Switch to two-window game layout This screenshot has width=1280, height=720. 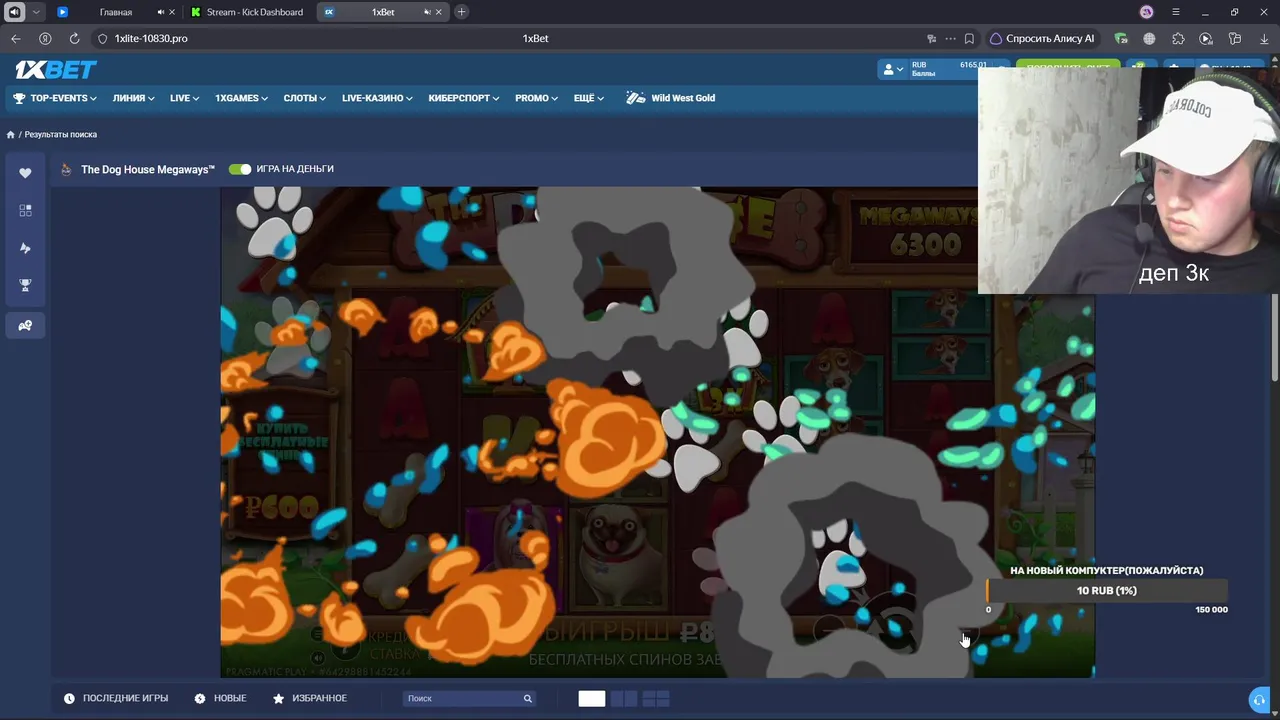(624, 698)
